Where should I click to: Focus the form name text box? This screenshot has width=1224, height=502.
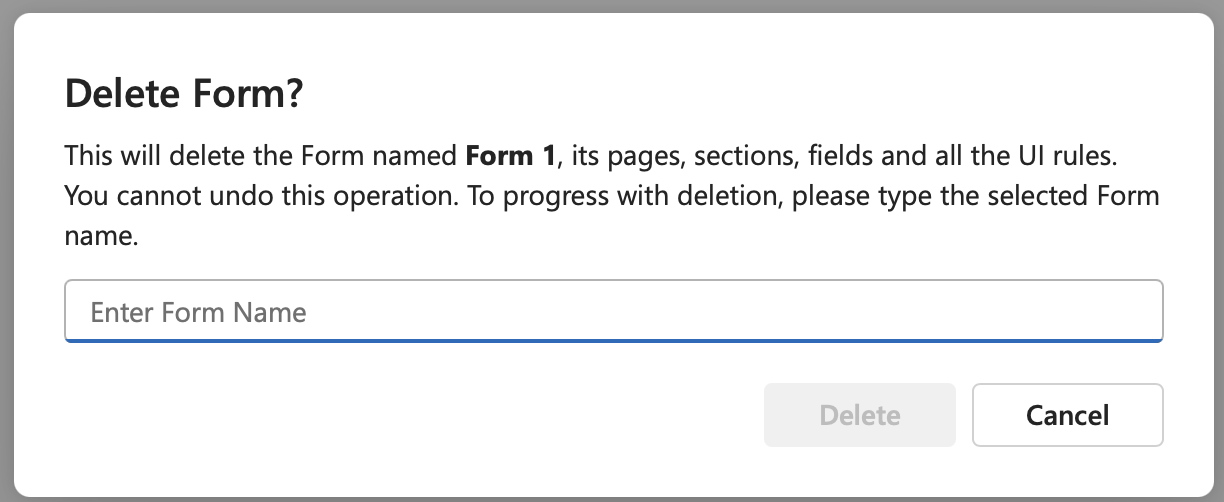point(613,311)
